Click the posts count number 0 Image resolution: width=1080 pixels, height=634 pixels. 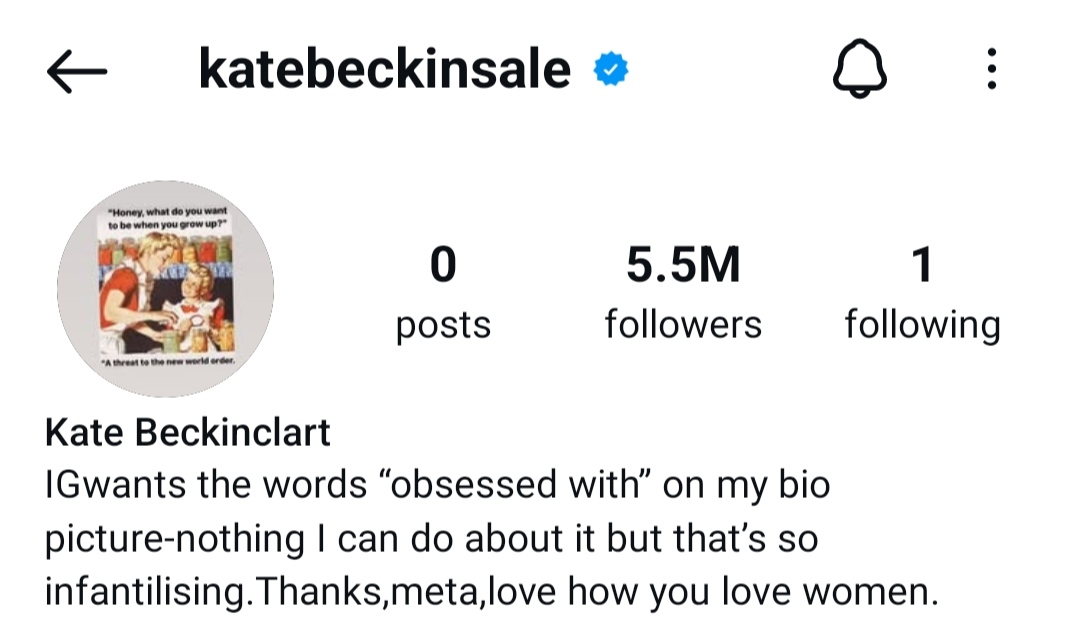(x=442, y=265)
